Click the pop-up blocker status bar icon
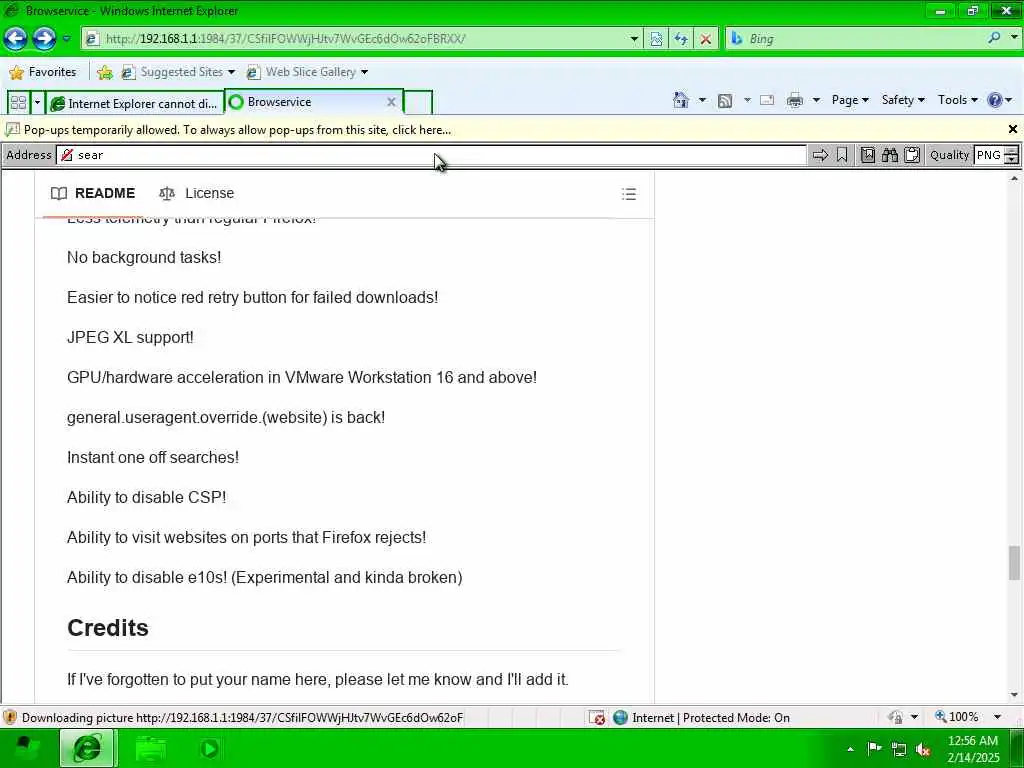 point(596,718)
